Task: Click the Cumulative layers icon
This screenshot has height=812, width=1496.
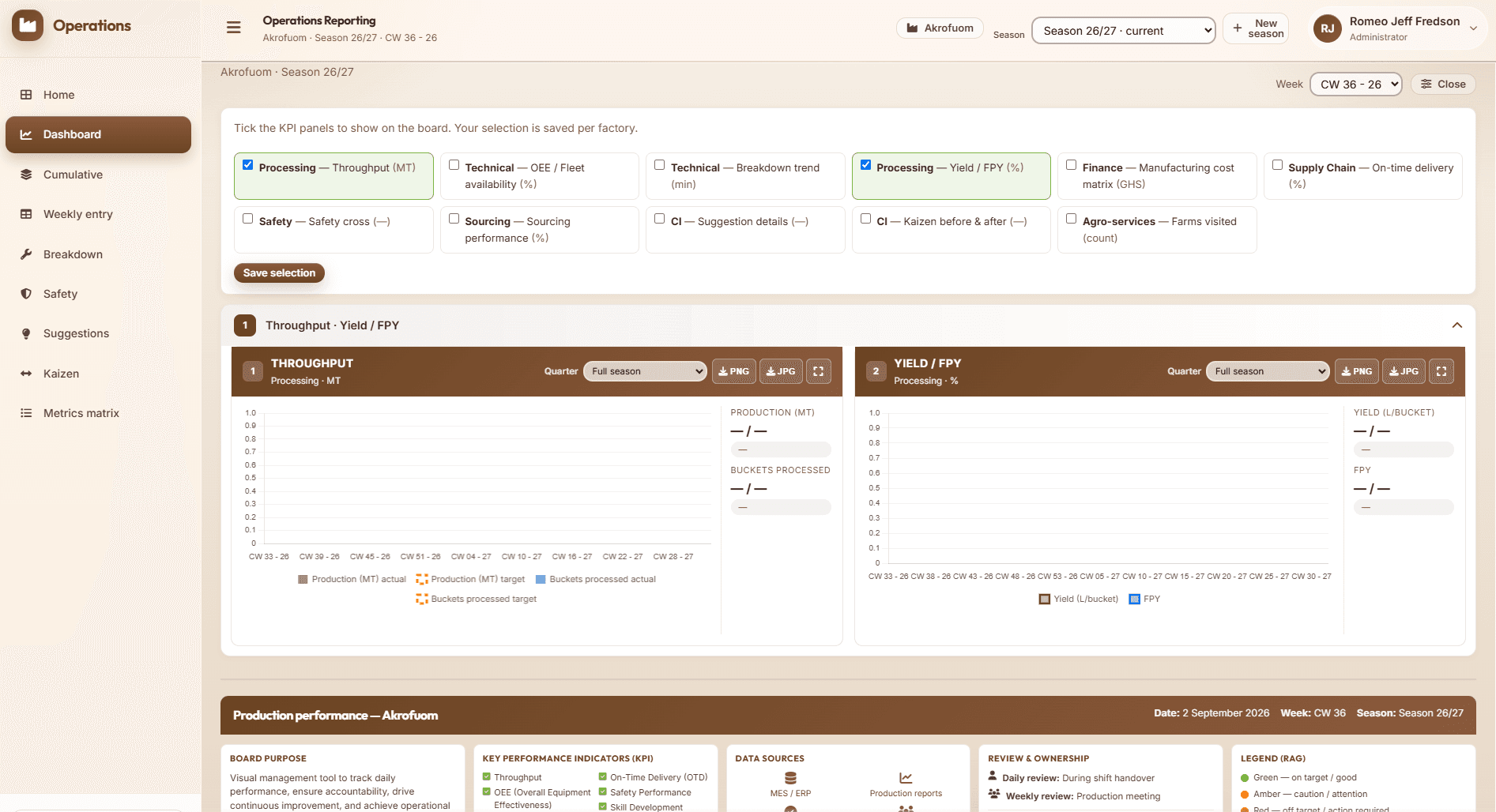Action: (26, 175)
